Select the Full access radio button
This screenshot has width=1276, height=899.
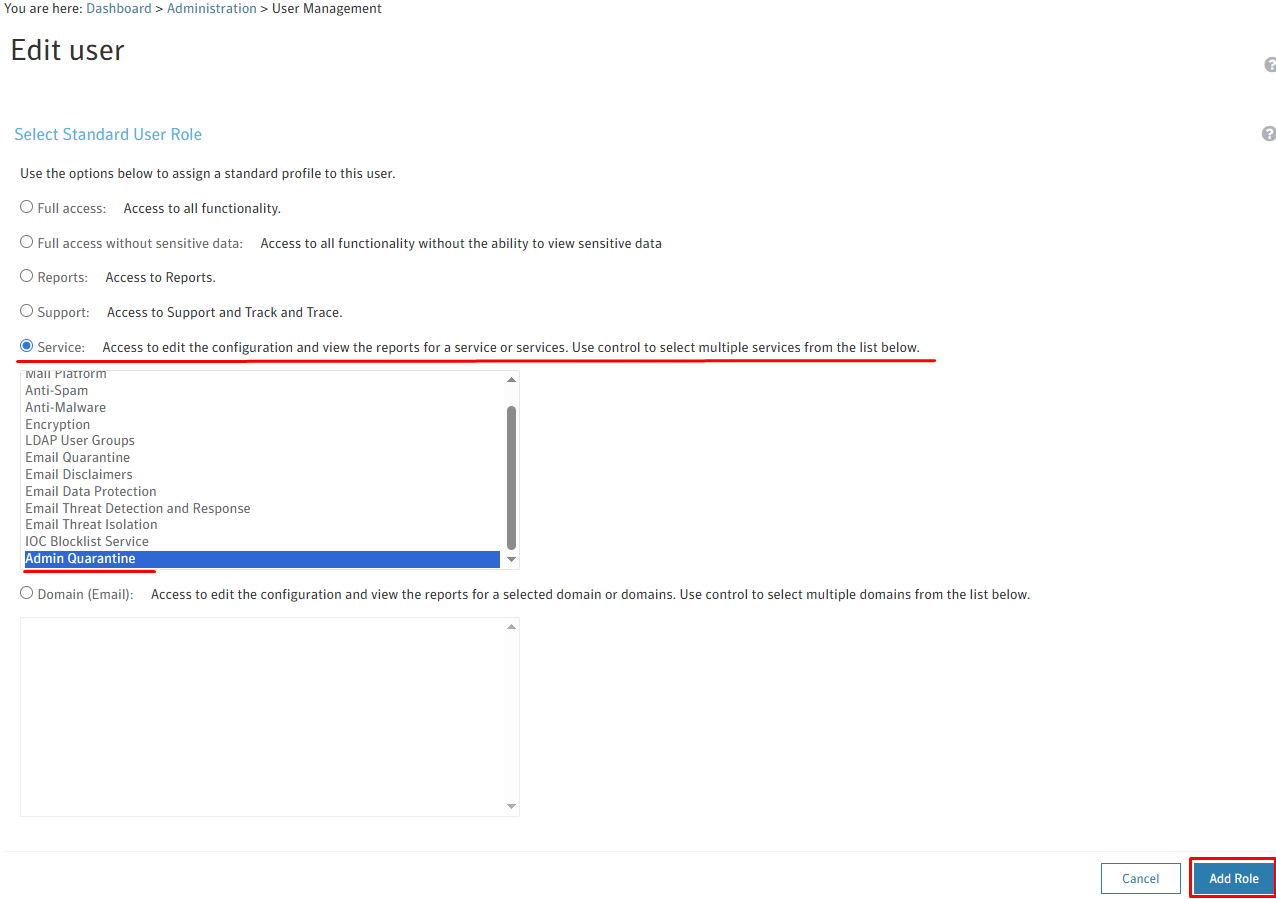(x=27, y=207)
